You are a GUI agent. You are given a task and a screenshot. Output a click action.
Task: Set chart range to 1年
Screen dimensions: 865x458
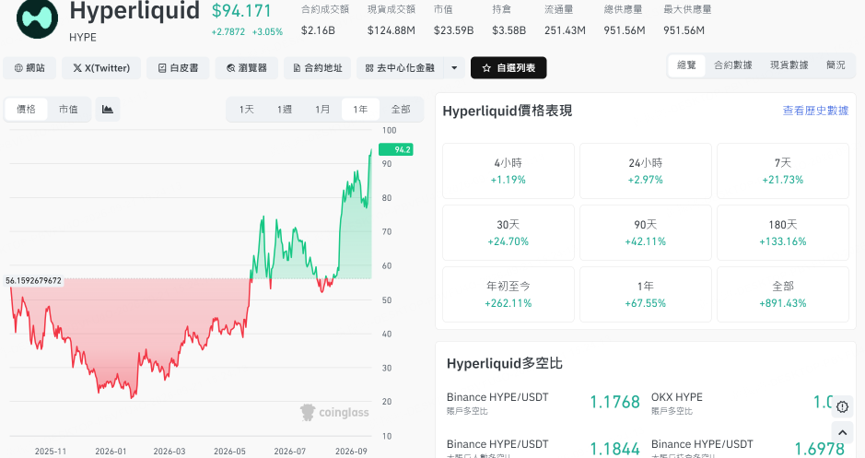click(x=361, y=109)
